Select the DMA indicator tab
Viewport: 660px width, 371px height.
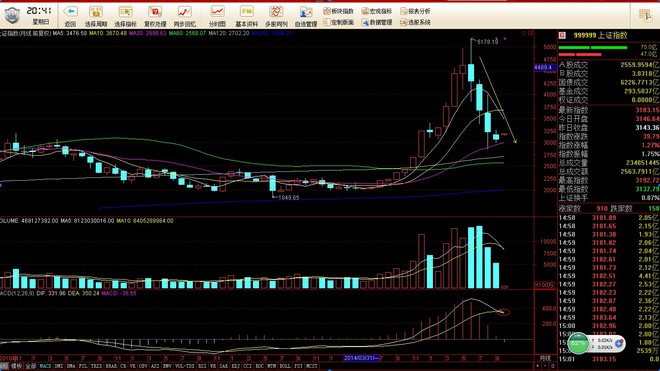(71, 366)
